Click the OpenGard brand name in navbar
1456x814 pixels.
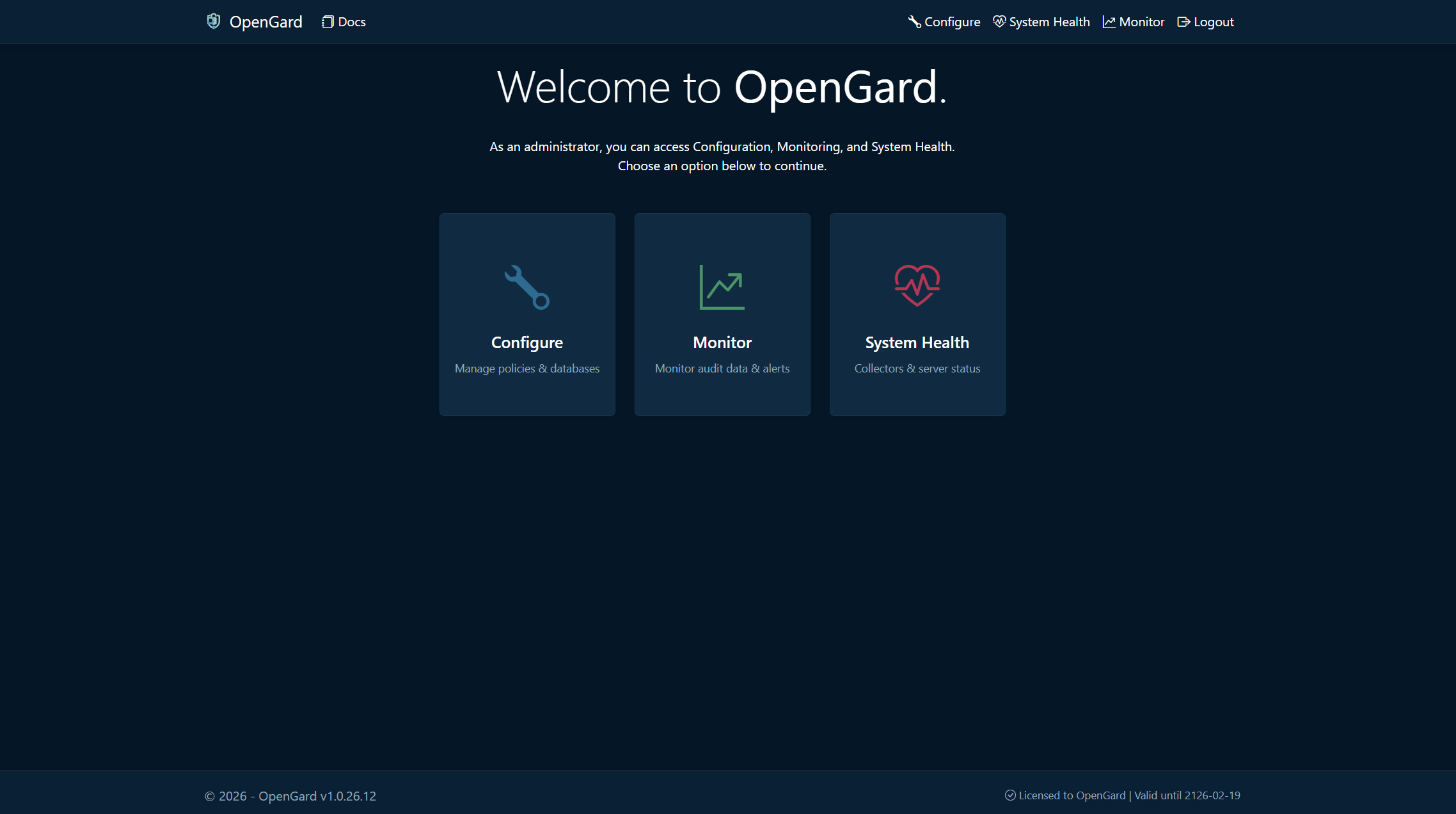point(266,21)
